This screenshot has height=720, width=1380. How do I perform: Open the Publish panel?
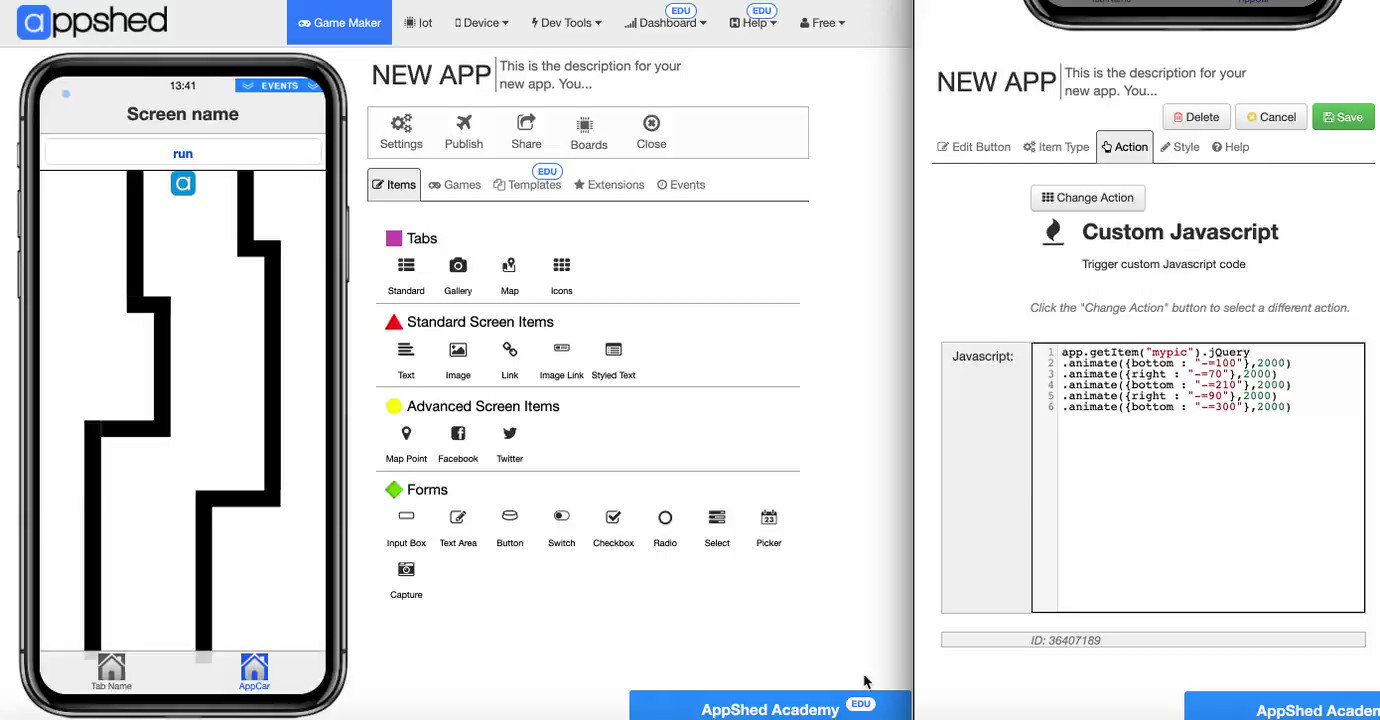463,131
